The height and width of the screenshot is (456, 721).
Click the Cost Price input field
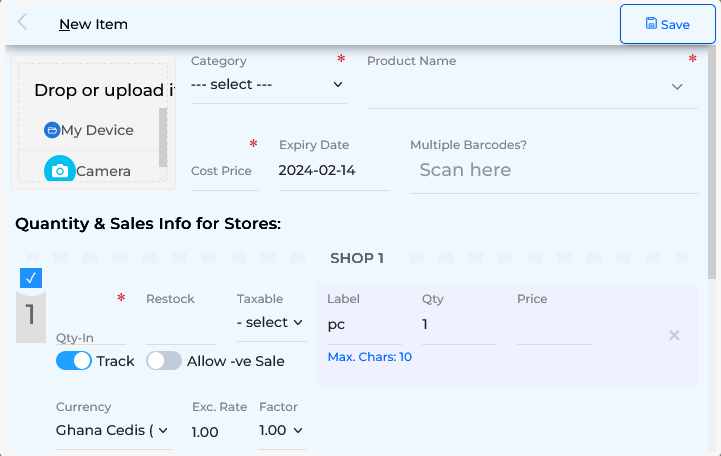point(224,171)
